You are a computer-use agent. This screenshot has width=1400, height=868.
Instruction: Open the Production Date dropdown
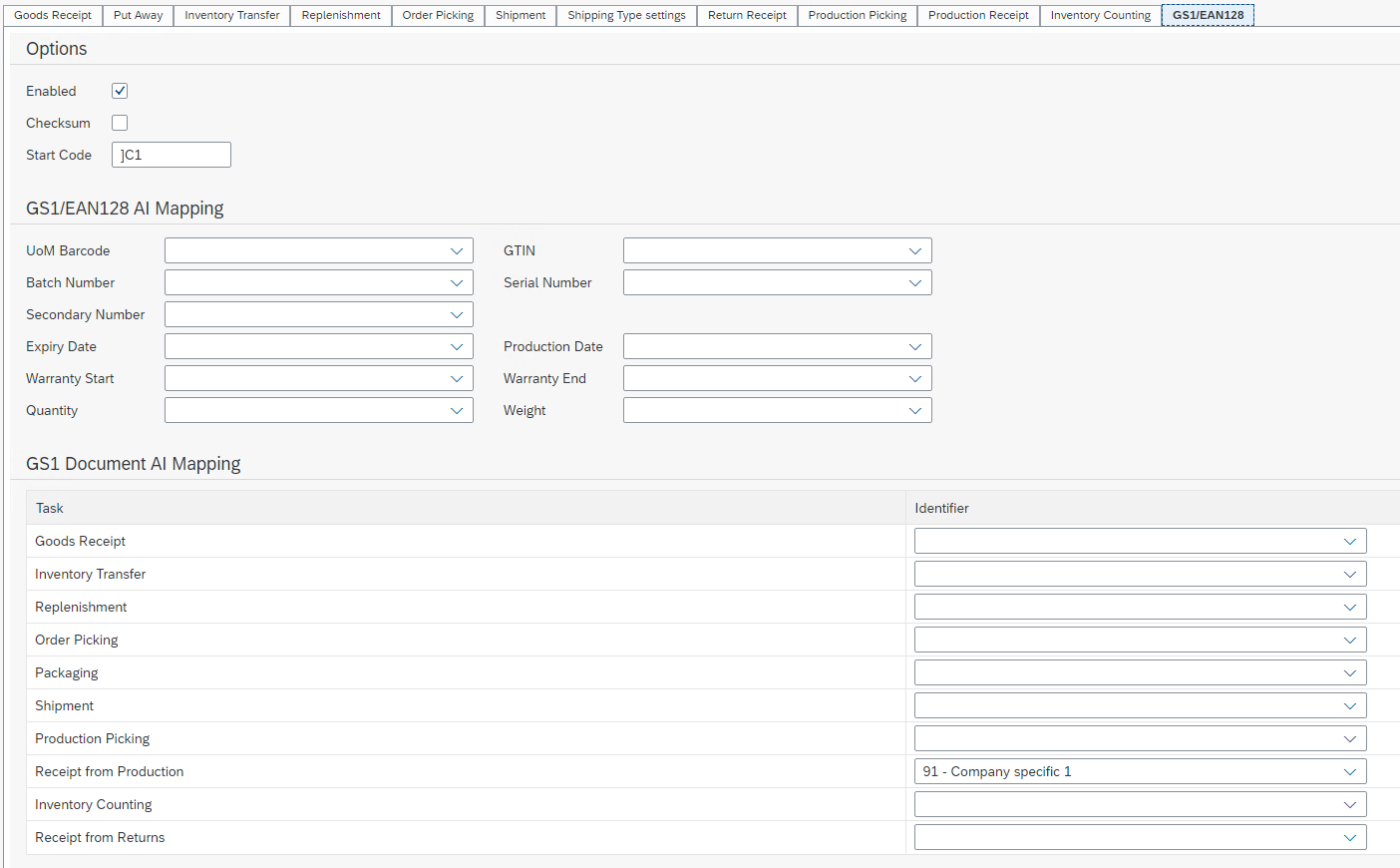point(777,346)
